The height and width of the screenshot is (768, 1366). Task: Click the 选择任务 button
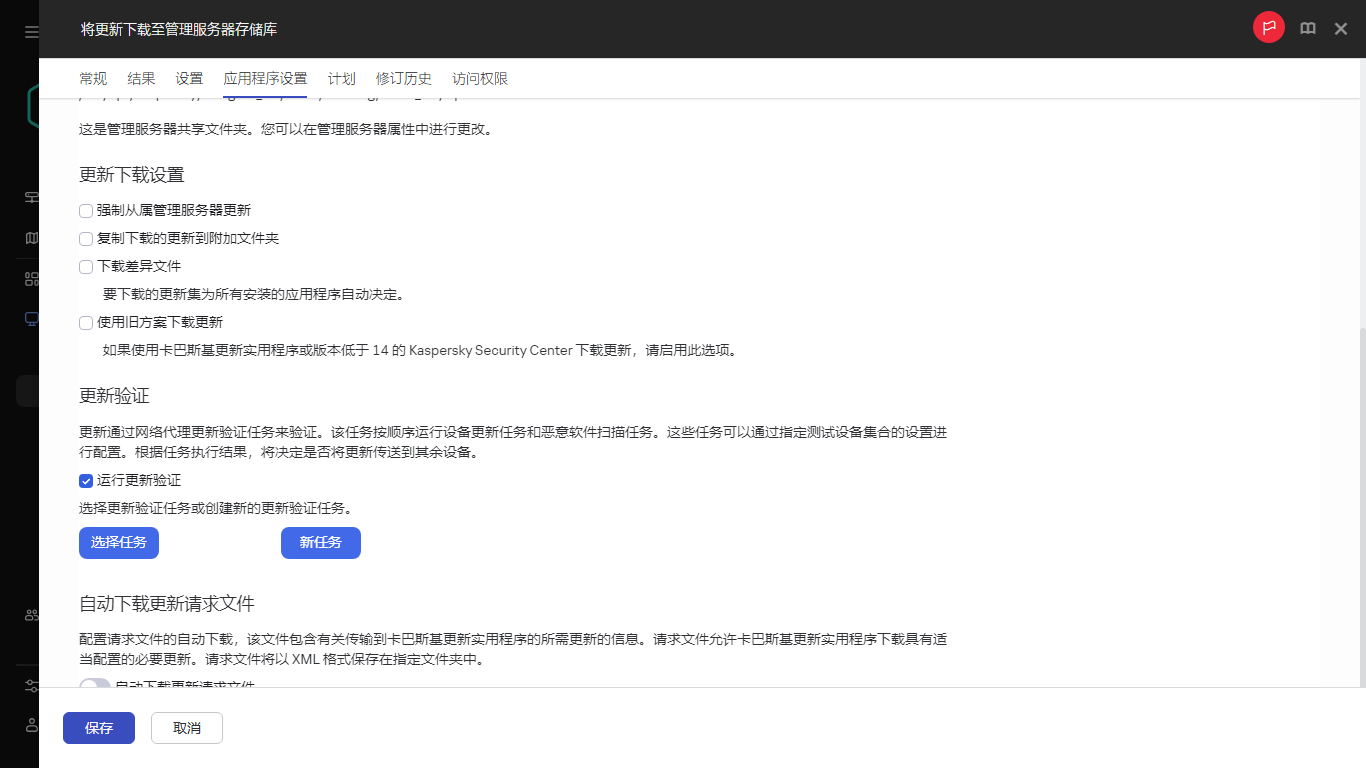(118, 543)
